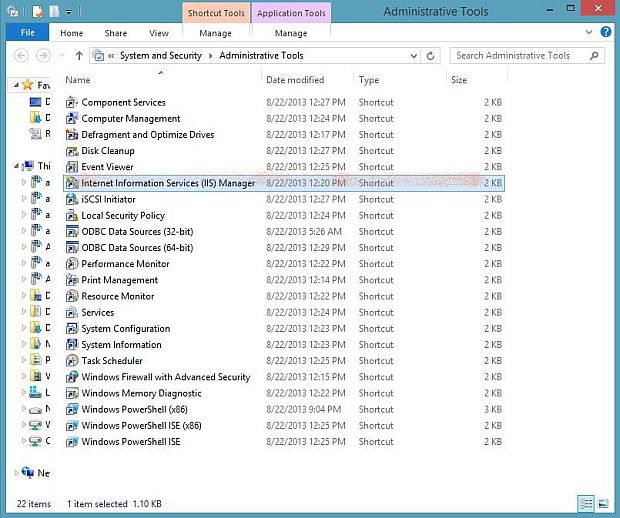The height and width of the screenshot is (518, 620).
Task: Select the Event Viewer icon
Action: click(x=72, y=167)
